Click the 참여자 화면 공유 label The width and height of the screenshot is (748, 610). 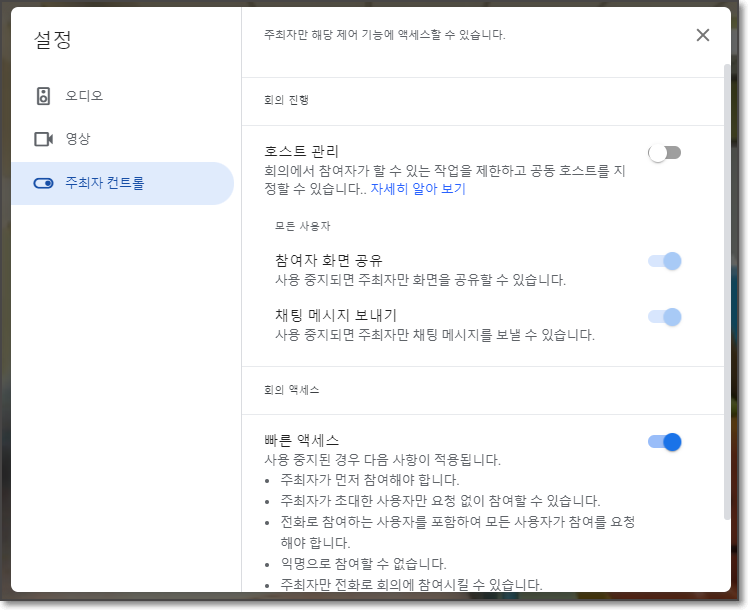(329, 260)
